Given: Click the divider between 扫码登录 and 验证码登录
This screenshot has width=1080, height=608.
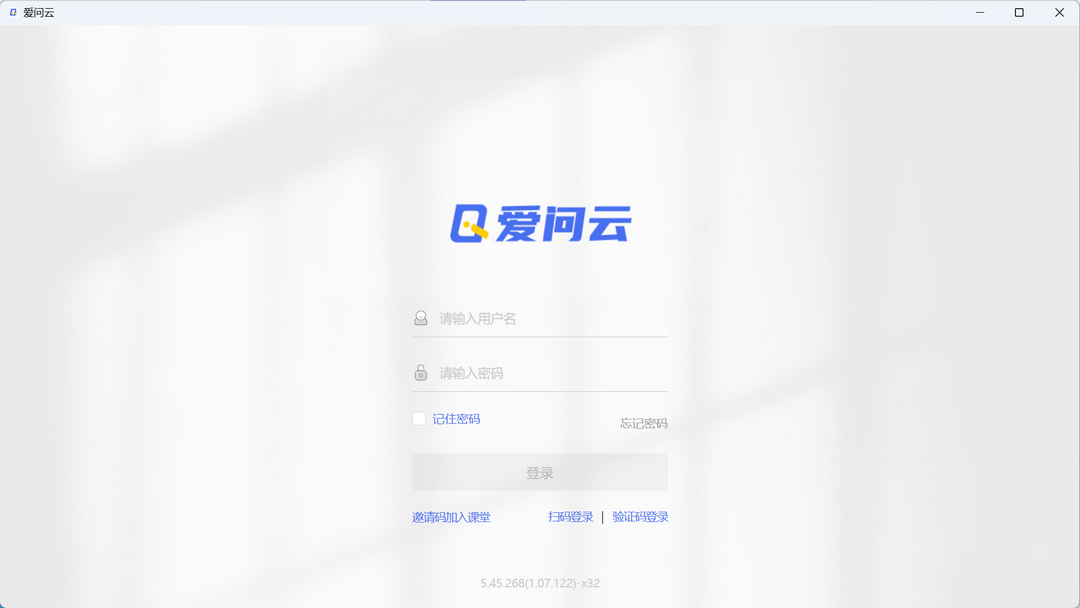Looking at the screenshot, I should [602, 517].
